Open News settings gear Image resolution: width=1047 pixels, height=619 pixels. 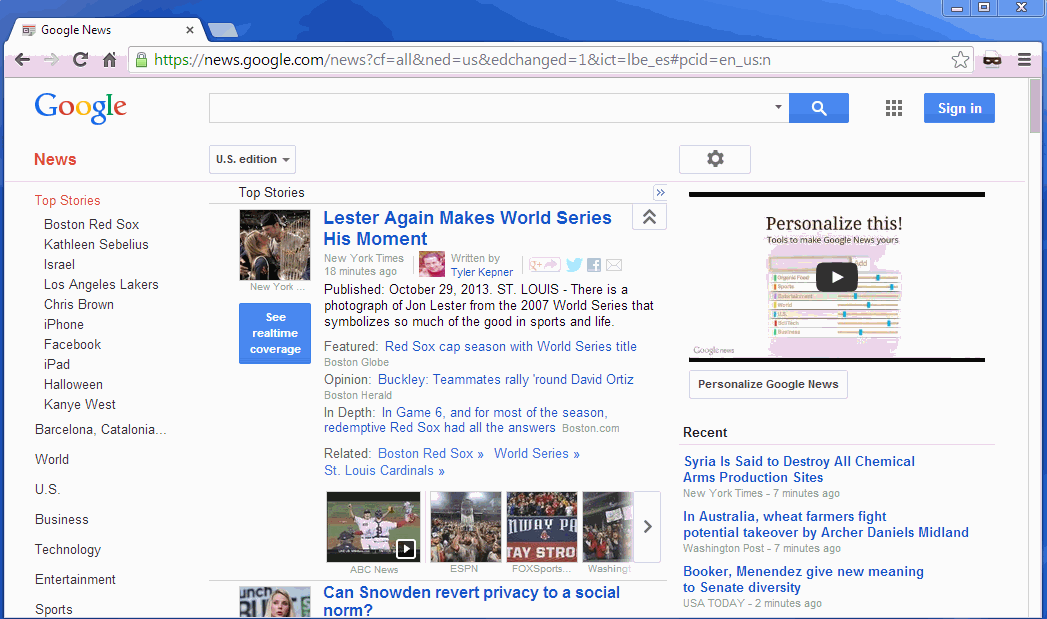coord(714,159)
